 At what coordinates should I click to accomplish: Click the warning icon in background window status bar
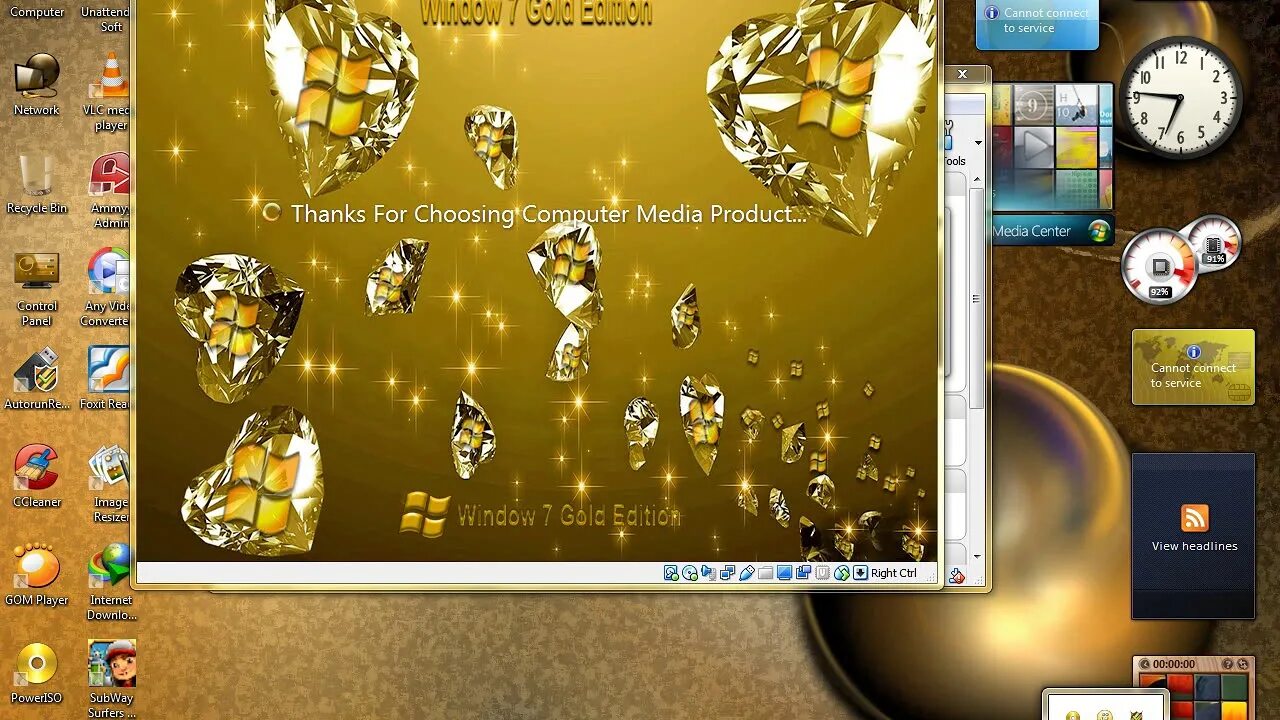pos(957,575)
